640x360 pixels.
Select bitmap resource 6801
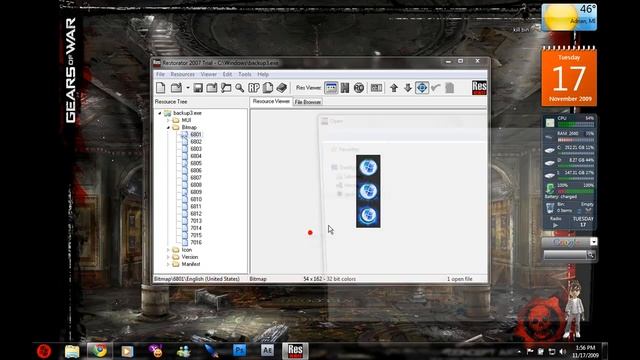(x=196, y=134)
